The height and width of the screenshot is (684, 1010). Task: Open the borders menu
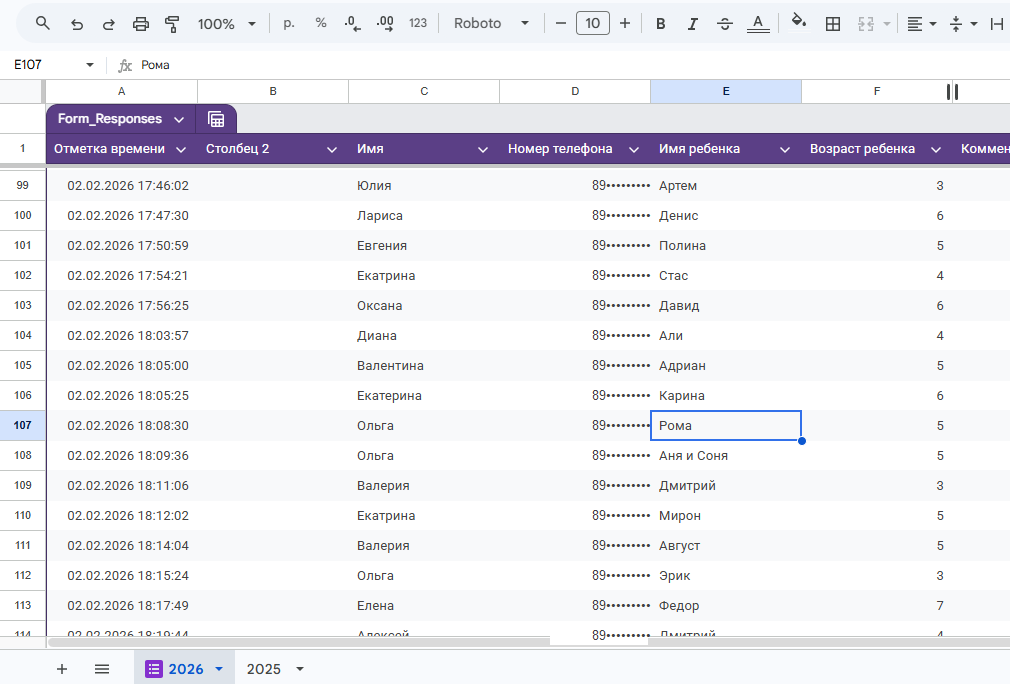coord(833,24)
